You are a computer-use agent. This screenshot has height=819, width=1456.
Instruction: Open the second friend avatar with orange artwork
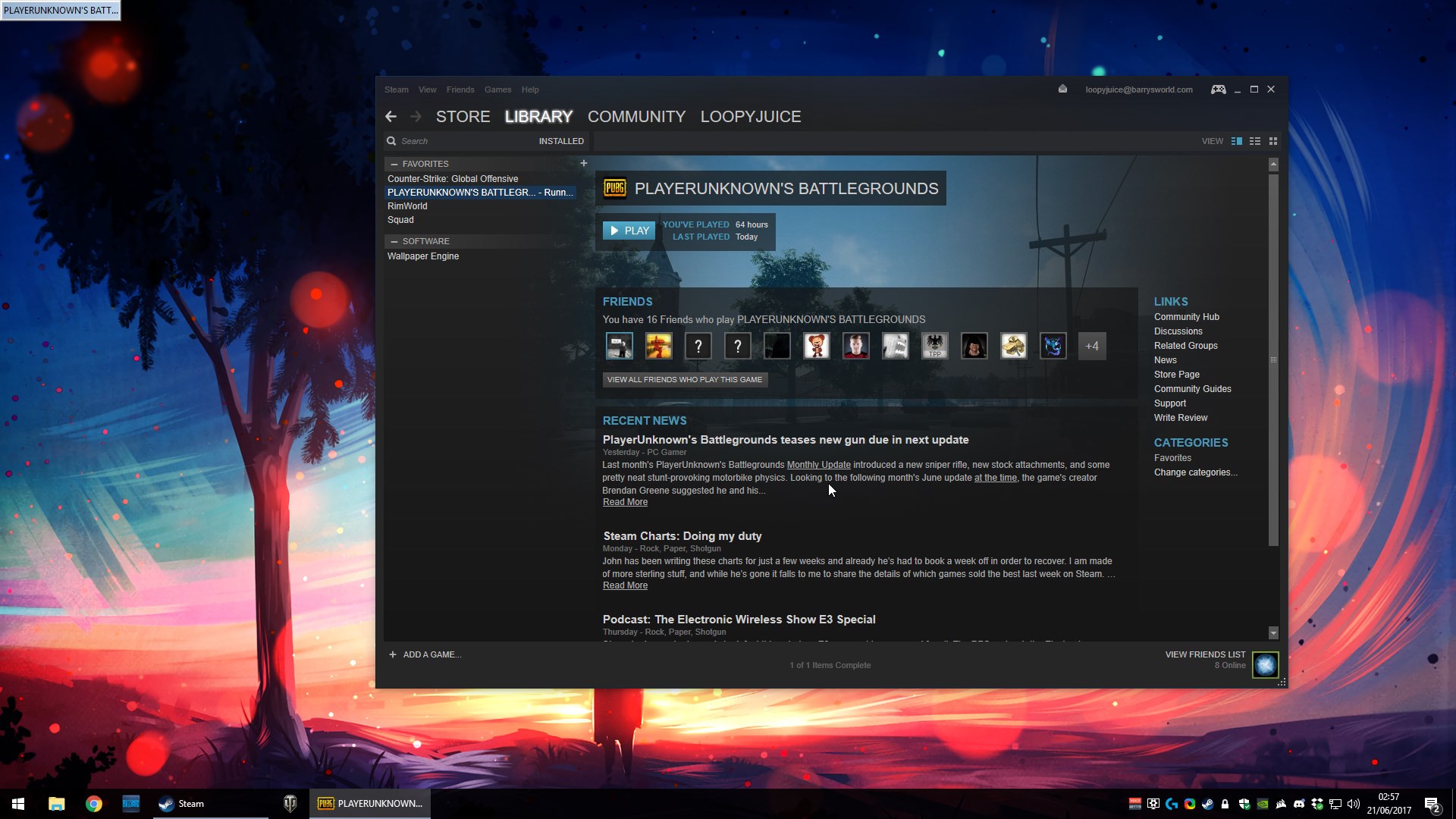658,346
